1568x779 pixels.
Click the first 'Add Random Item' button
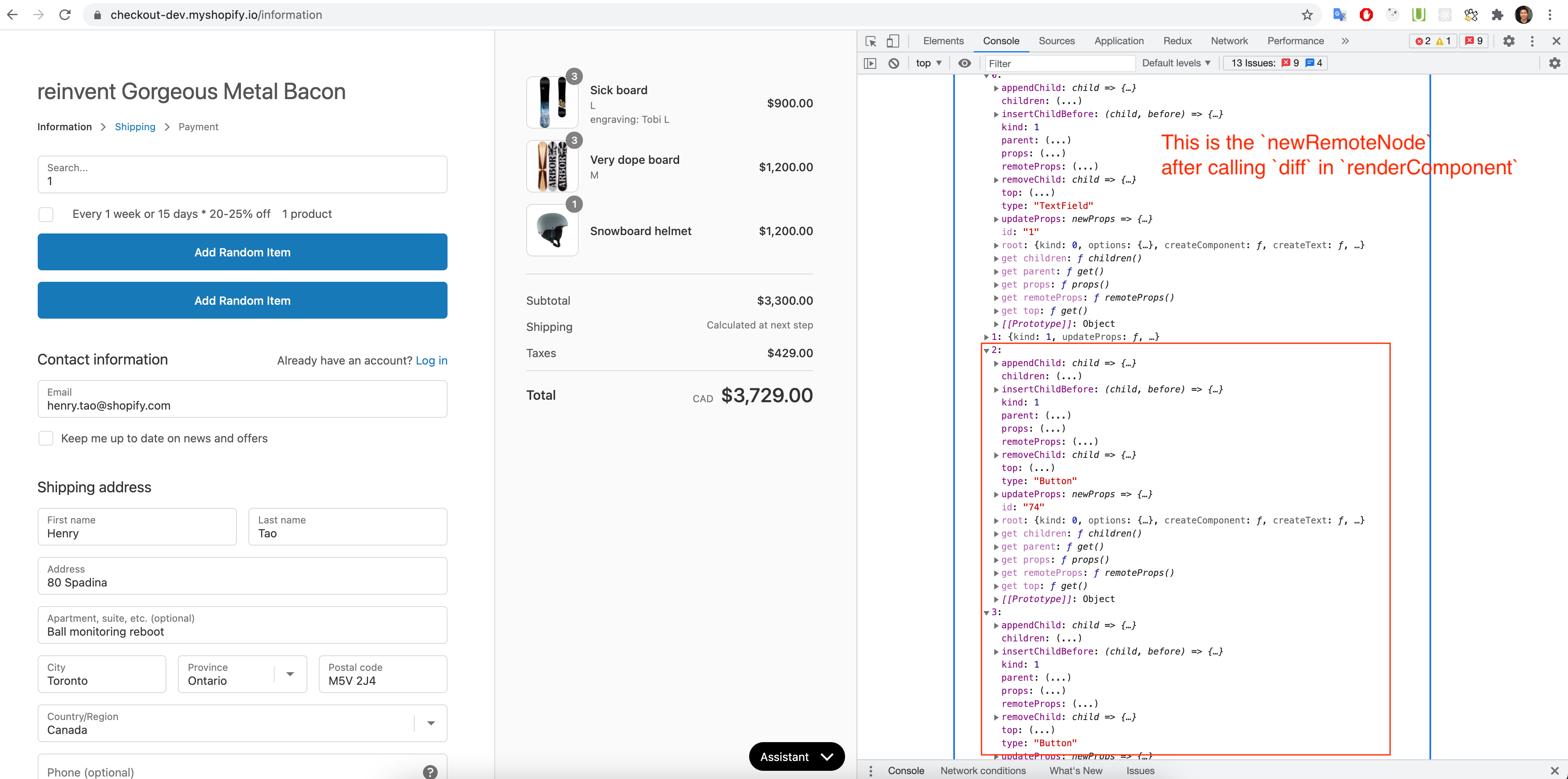[x=242, y=252]
